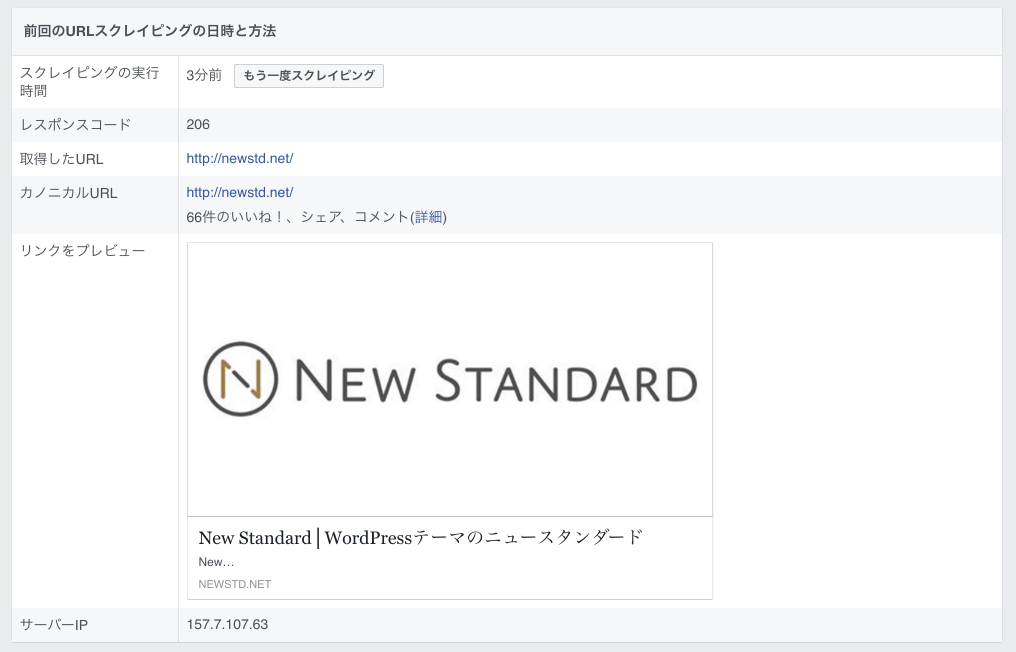Click the もう一度スクレイピング button
Viewport: 1016px width, 652px height.
[x=308, y=76]
